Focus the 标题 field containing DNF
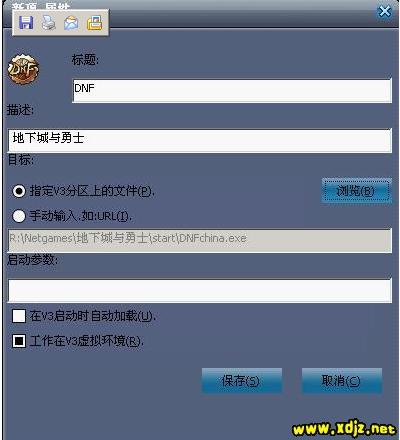400x440 pixels. pos(232,91)
